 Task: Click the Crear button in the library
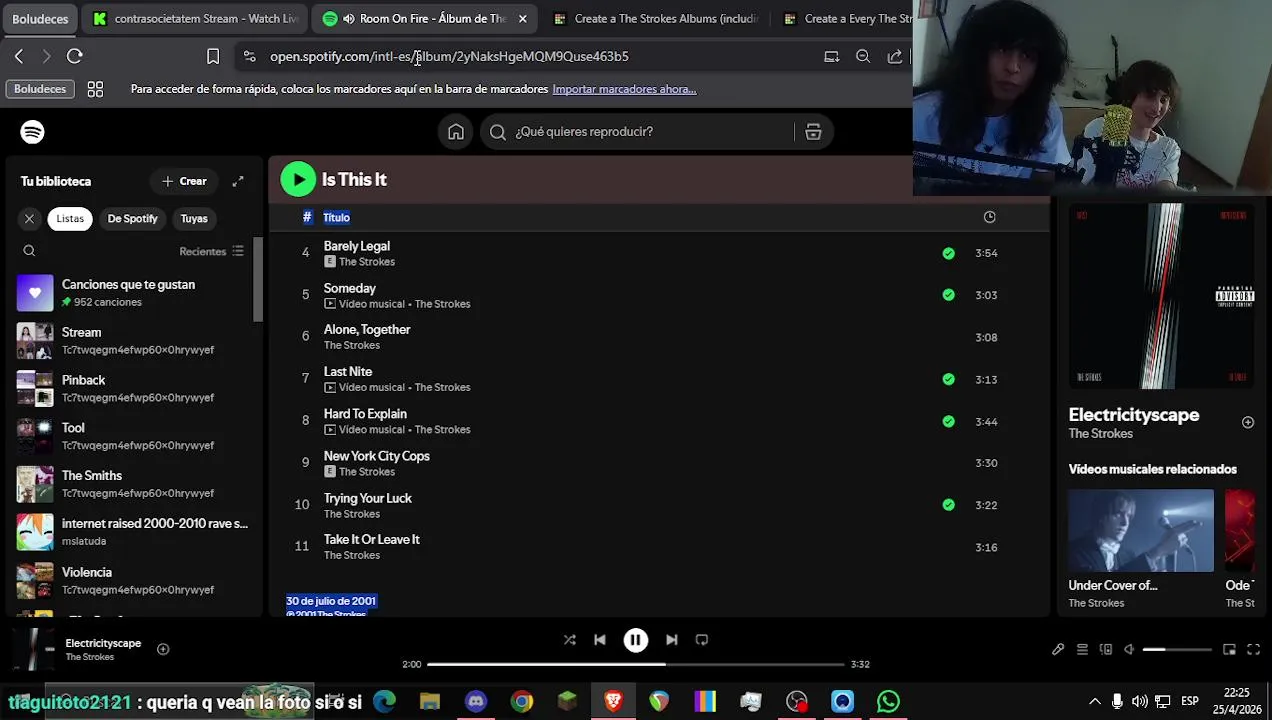(x=184, y=181)
